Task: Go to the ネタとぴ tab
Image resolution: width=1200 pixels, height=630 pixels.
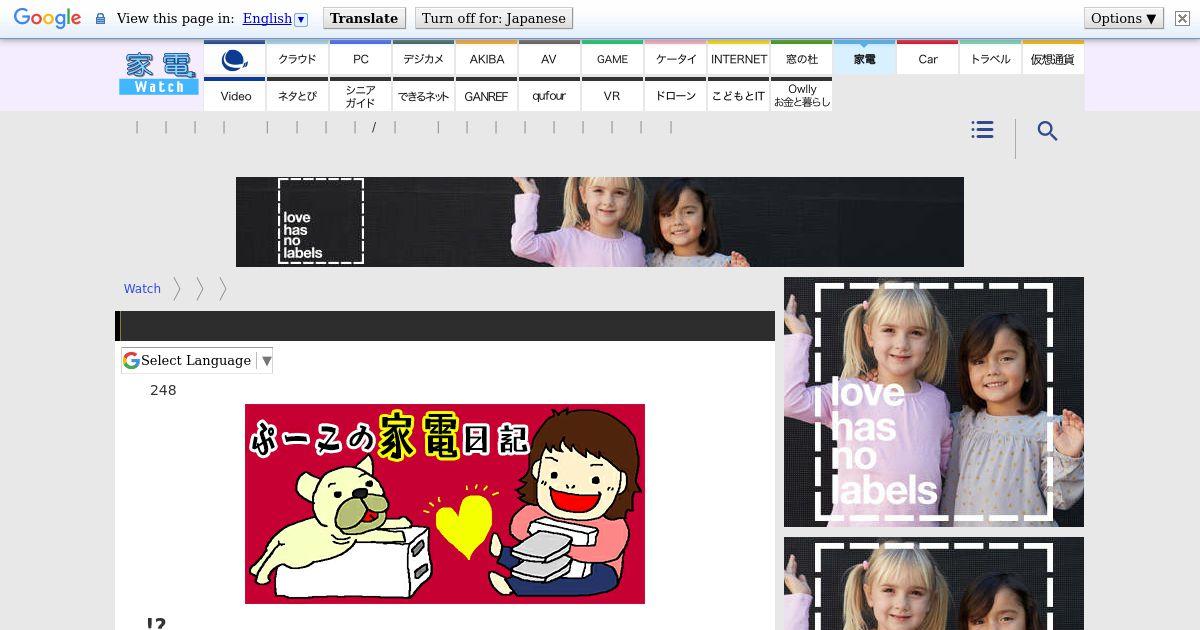Action: [297, 95]
